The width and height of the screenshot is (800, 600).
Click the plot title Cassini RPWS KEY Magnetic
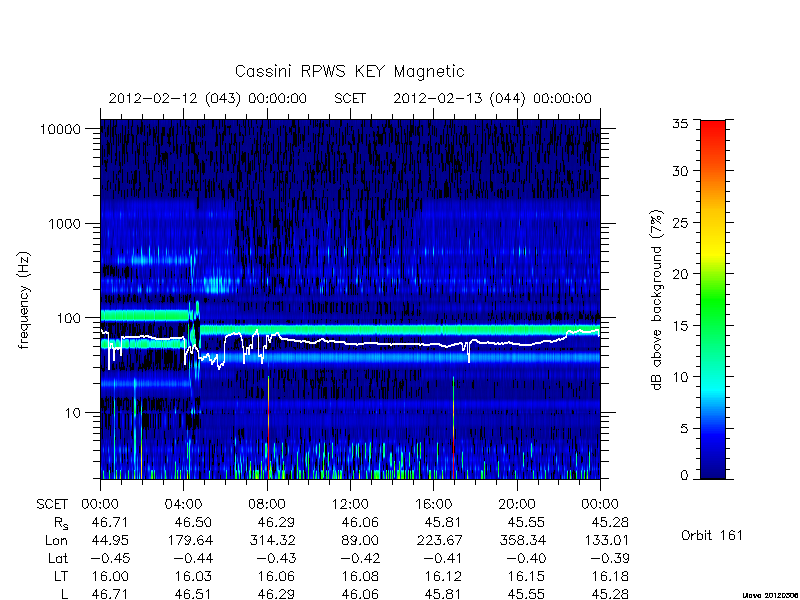tap(349, 71)
